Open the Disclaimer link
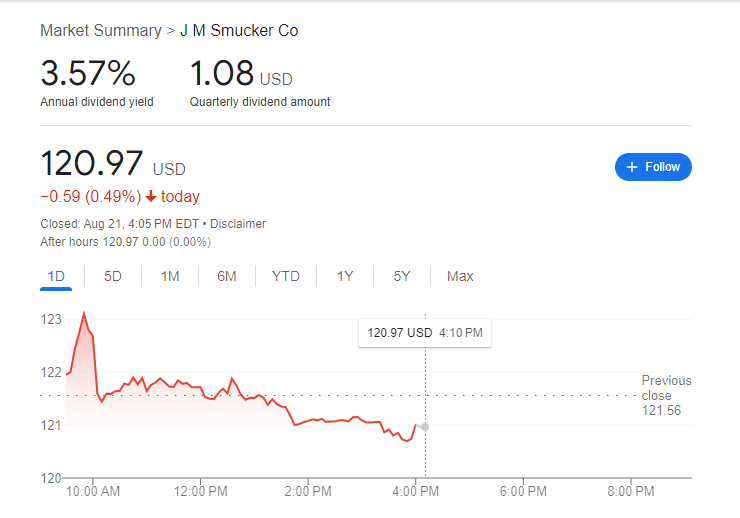The image size is (740, 518). click(238, 224)
